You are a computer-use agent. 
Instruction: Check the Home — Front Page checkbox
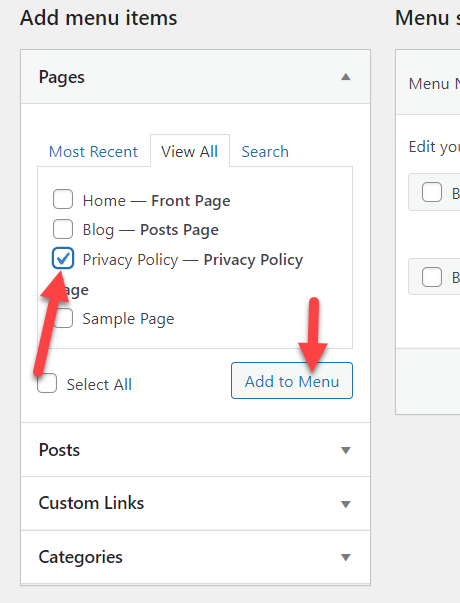pyautogui.click(x=63, y=199)
